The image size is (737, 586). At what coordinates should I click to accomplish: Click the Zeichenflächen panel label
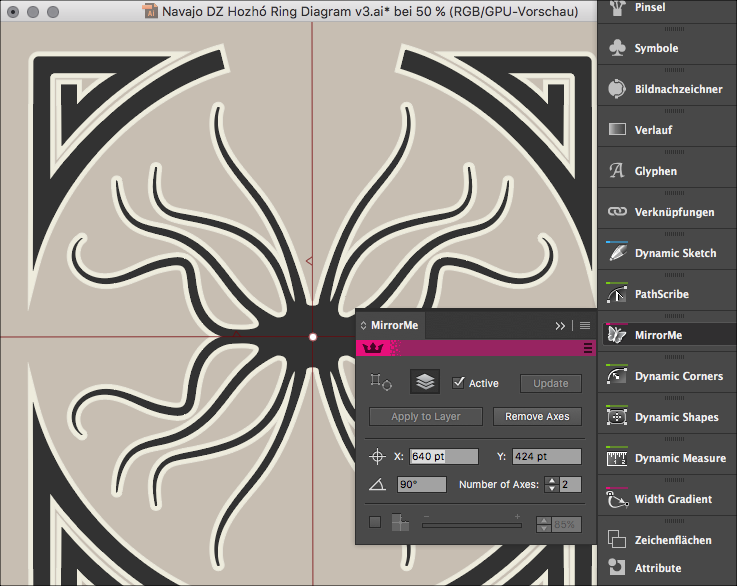[673, 540]
